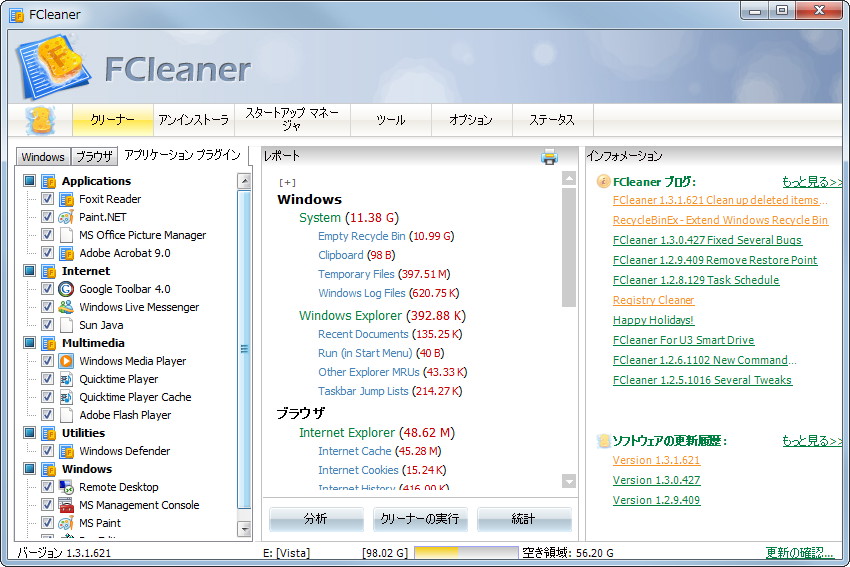The width and height of the screenshot is (850, 567).
Task: Expand the report with the [+] toggle
Action: coord(287,183)
